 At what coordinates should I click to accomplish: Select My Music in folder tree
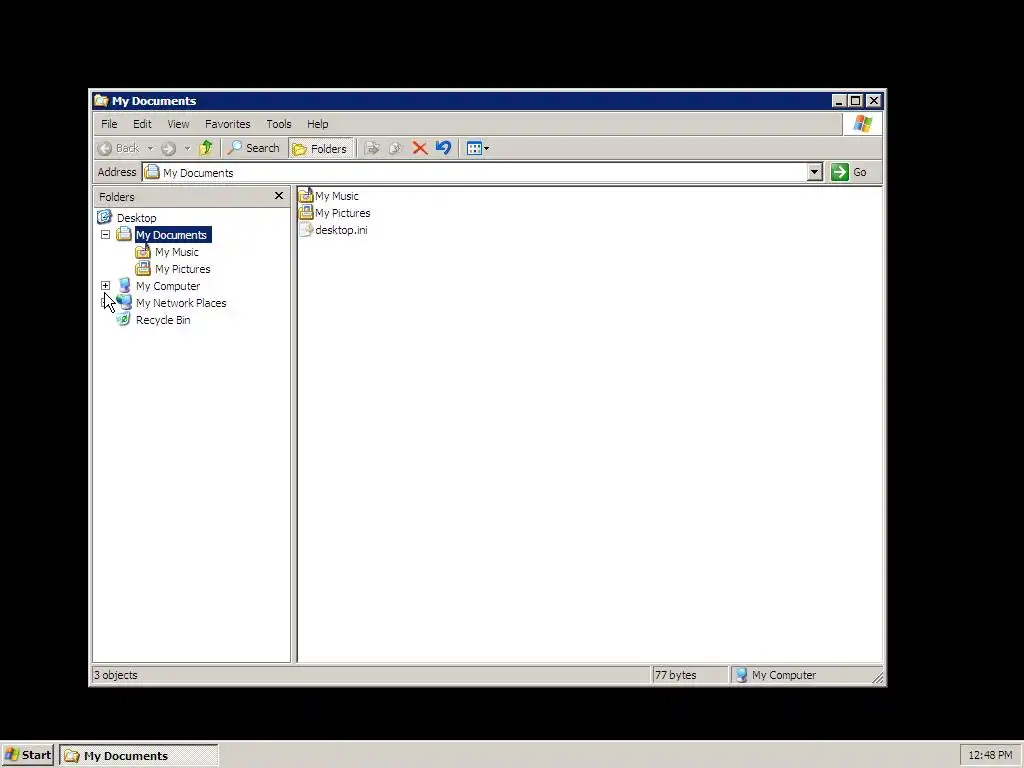(x=176, y=252)
